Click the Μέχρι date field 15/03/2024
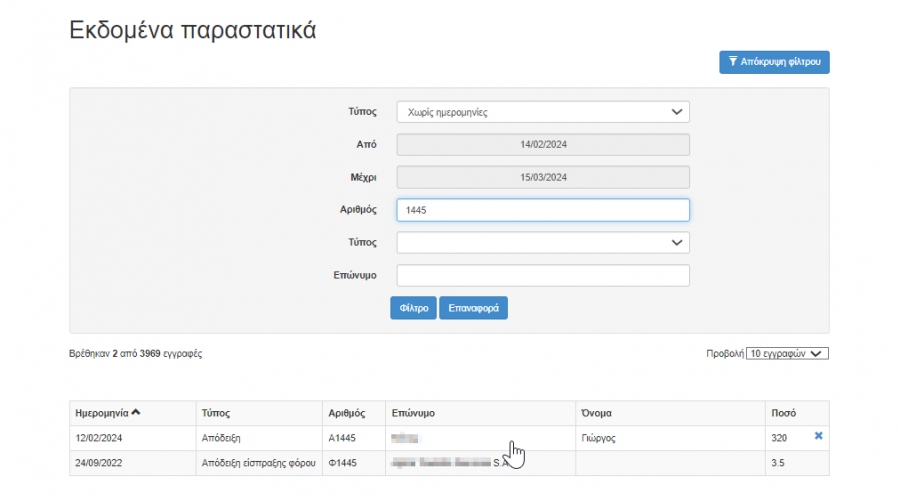The width and height of the screenshot is (900, 501). click(542, 177)
